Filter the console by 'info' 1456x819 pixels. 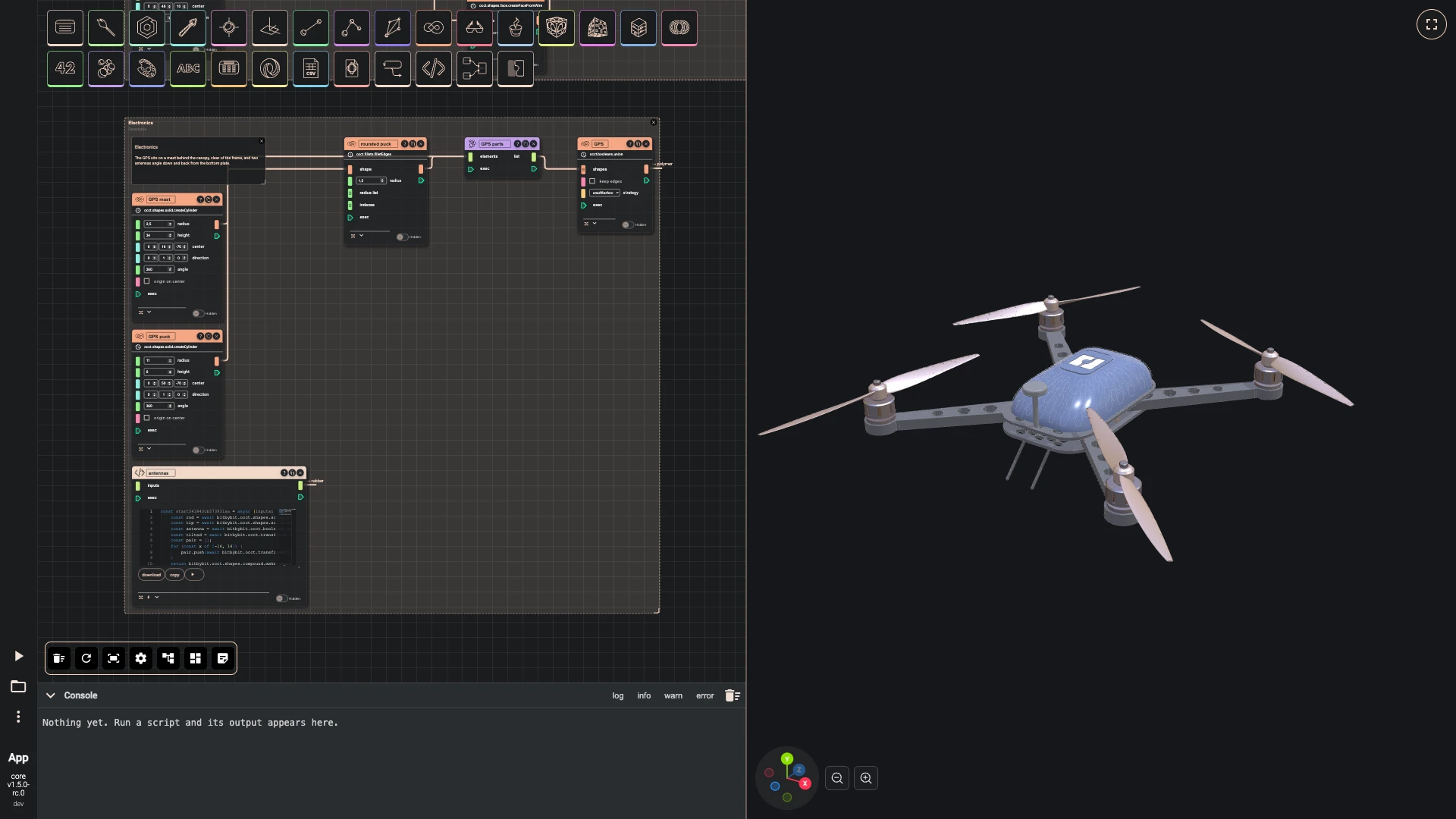(x=644, y=695)
